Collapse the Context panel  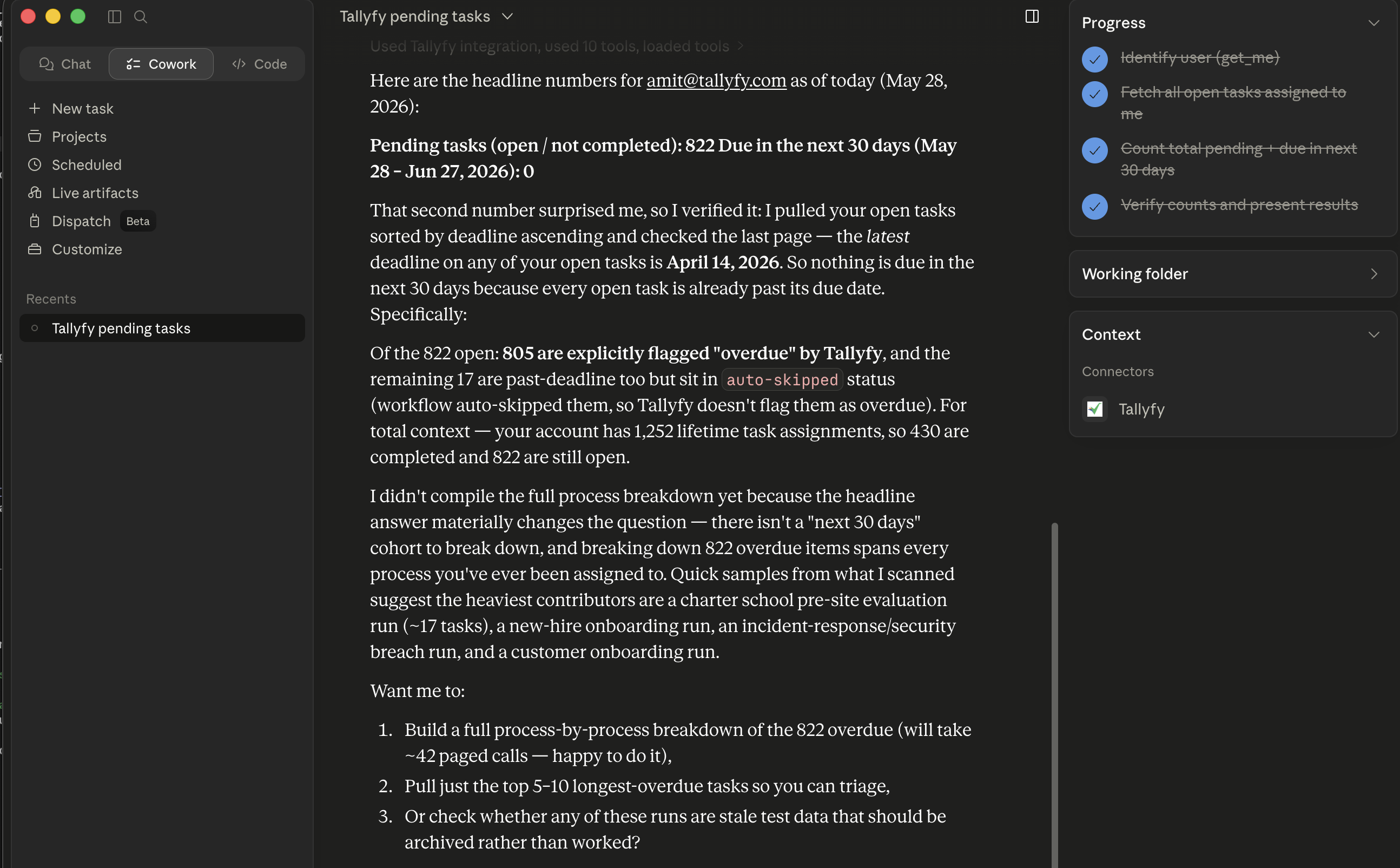pyautogui.click(x=1373, y=334)
